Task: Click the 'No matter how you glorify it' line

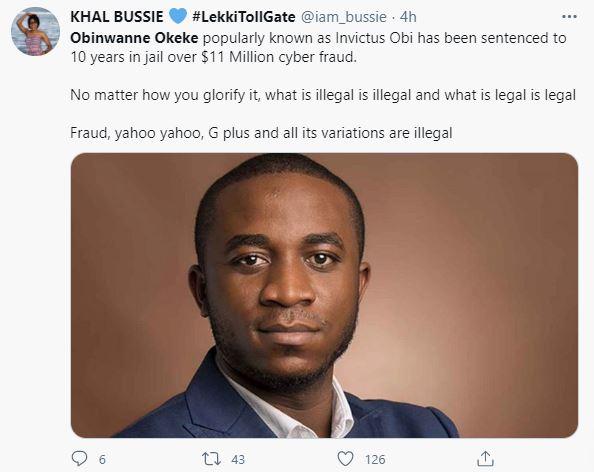Action: pos(323,95)
